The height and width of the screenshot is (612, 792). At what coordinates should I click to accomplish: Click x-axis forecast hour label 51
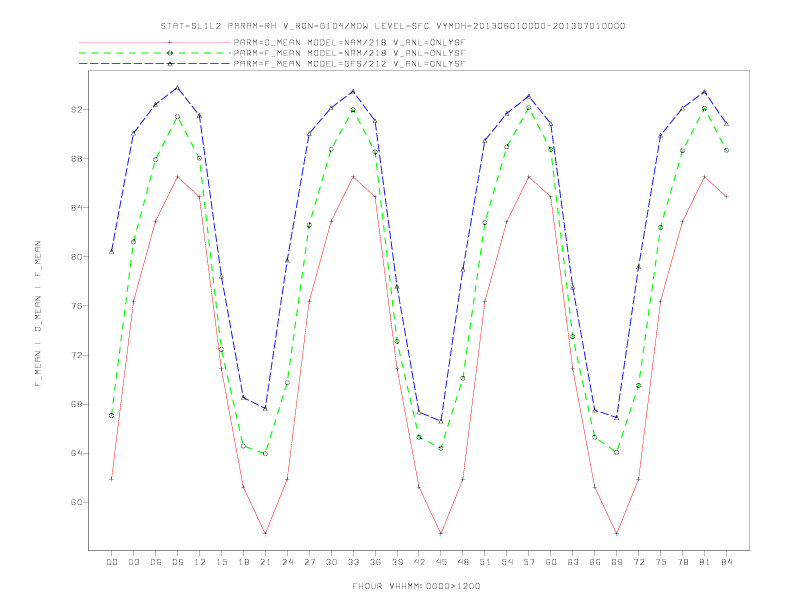tap(485, 562)
